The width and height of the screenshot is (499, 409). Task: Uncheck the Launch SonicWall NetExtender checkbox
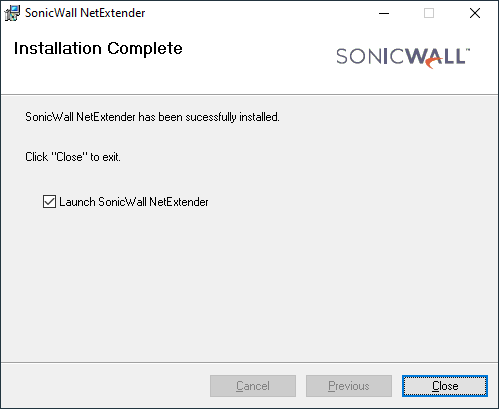pyautogui.click(x=49, y=202)
